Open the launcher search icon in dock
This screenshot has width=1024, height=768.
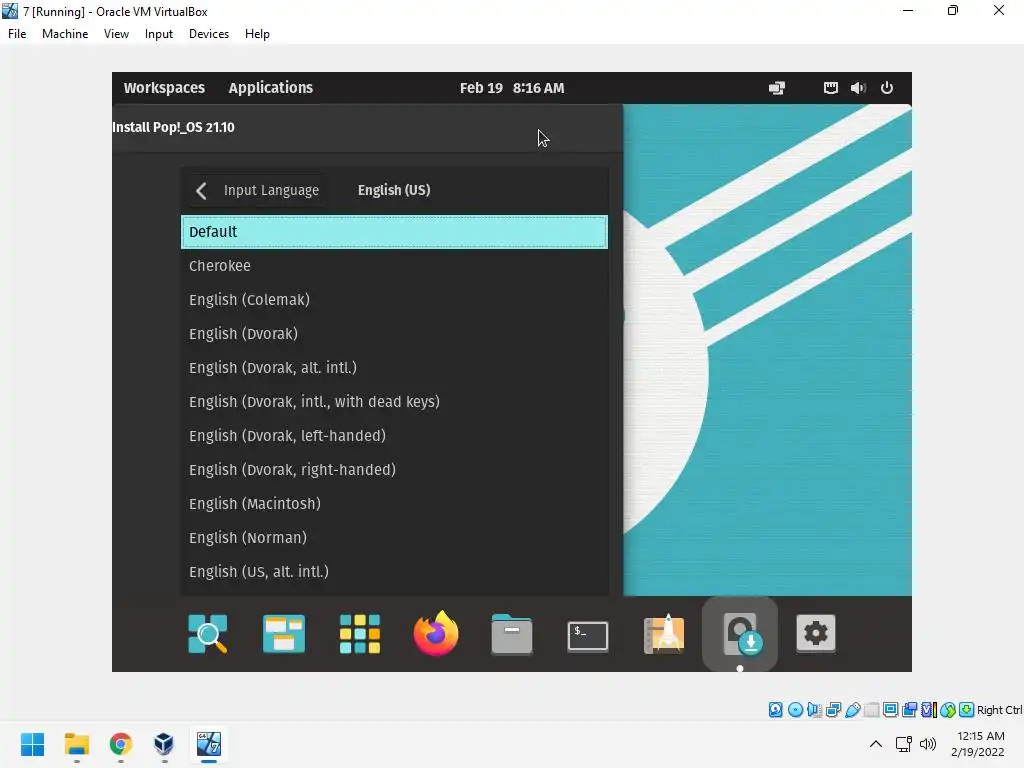coord(208,633)
